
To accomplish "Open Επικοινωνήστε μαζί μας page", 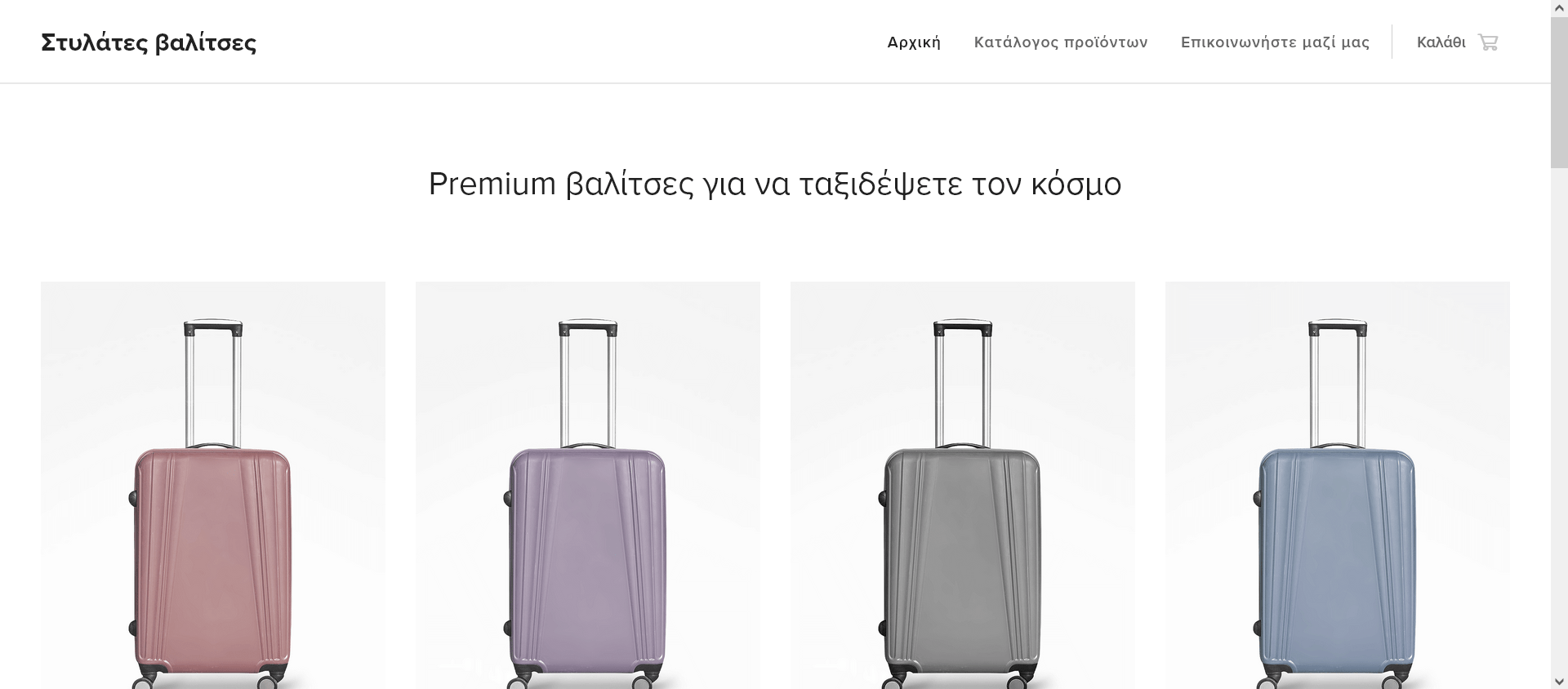I will tap(1275, 42).
